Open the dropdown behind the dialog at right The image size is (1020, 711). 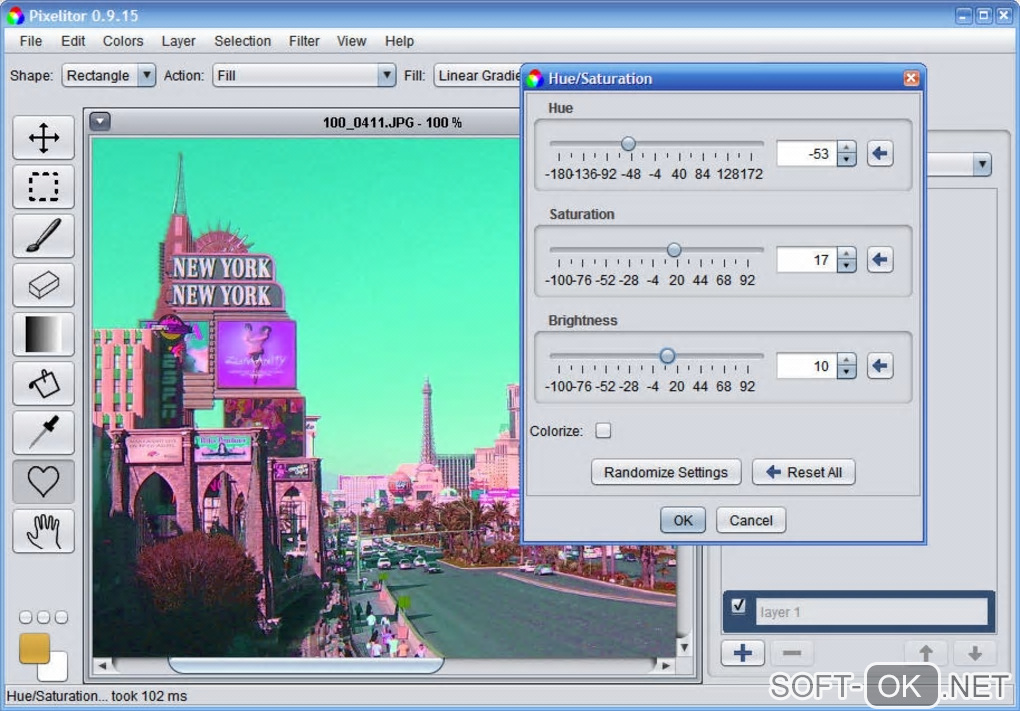[982, 164]
